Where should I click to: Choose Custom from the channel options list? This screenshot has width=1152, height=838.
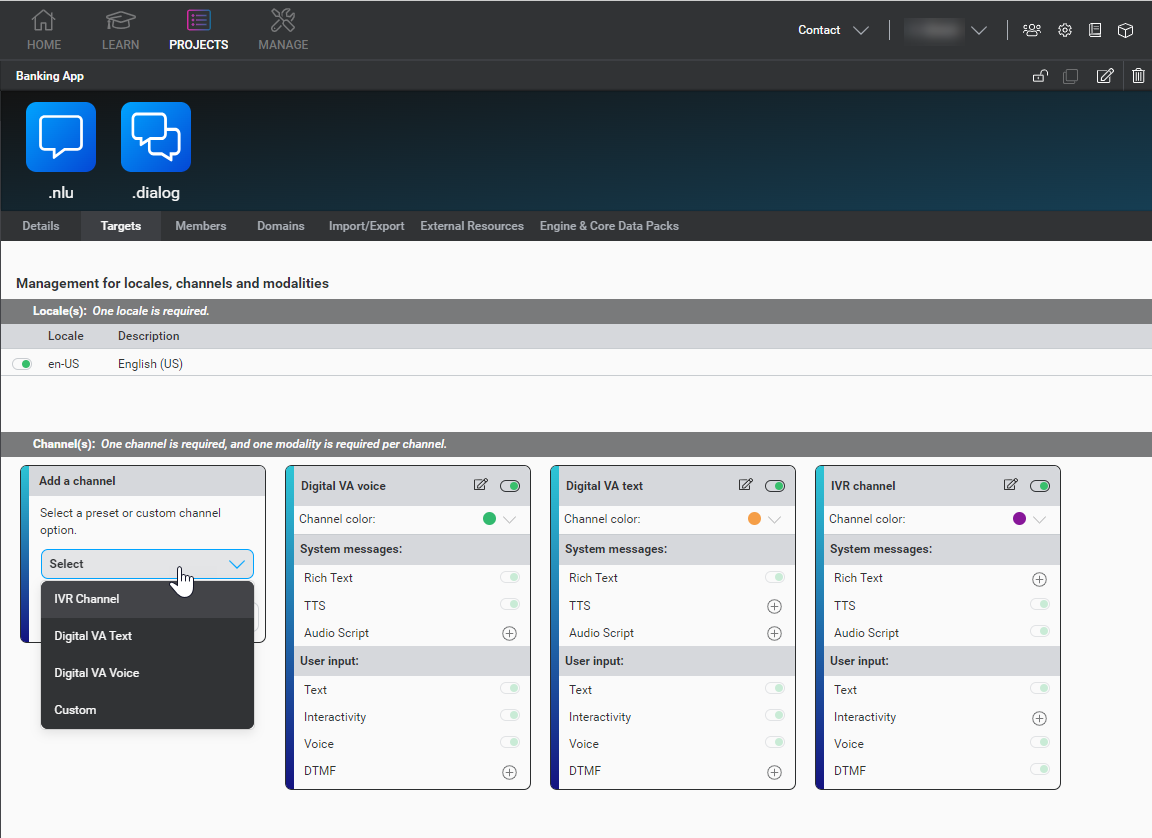coord(76,710)
